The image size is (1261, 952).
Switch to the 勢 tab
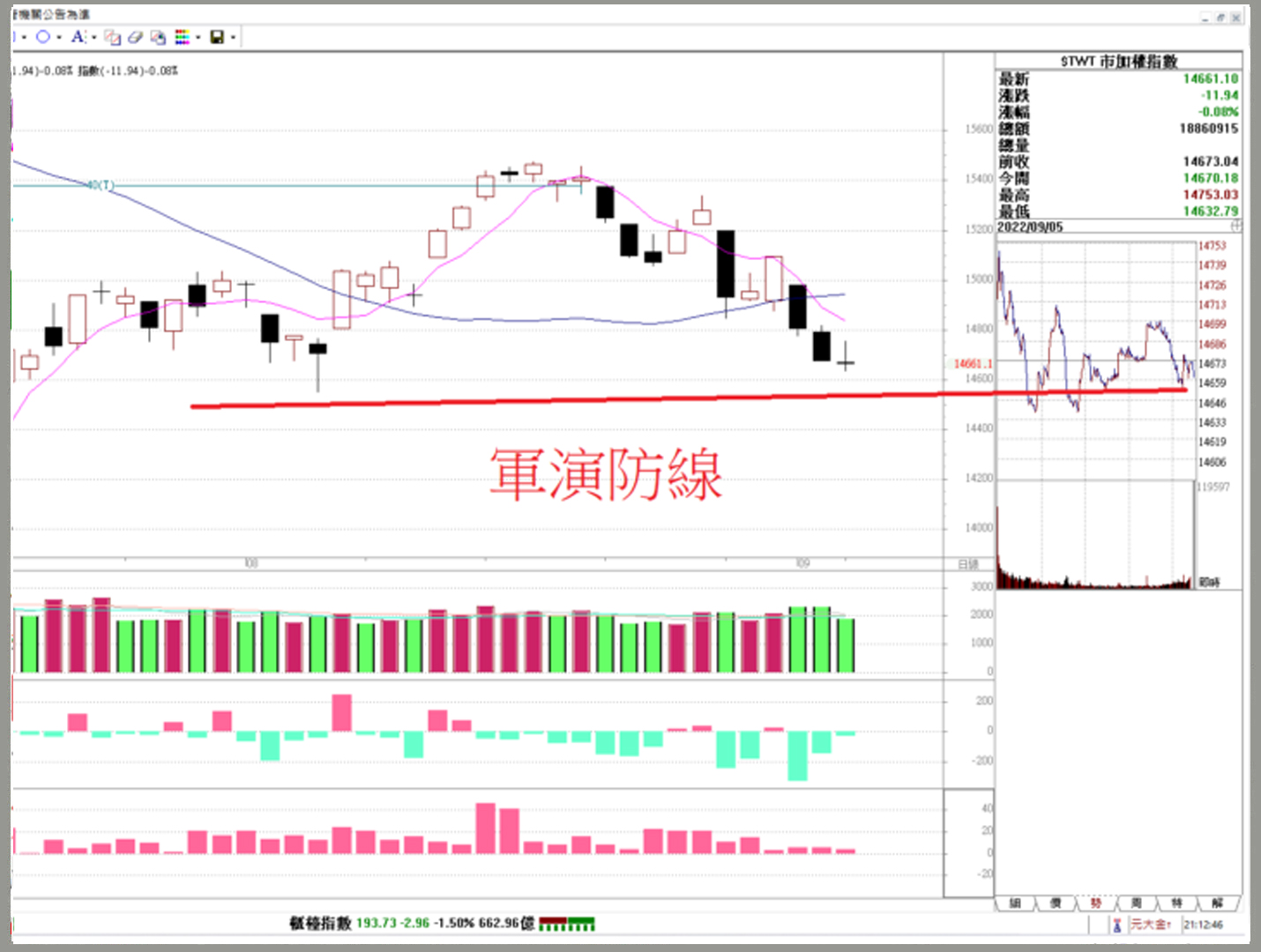pos(1096,904)
